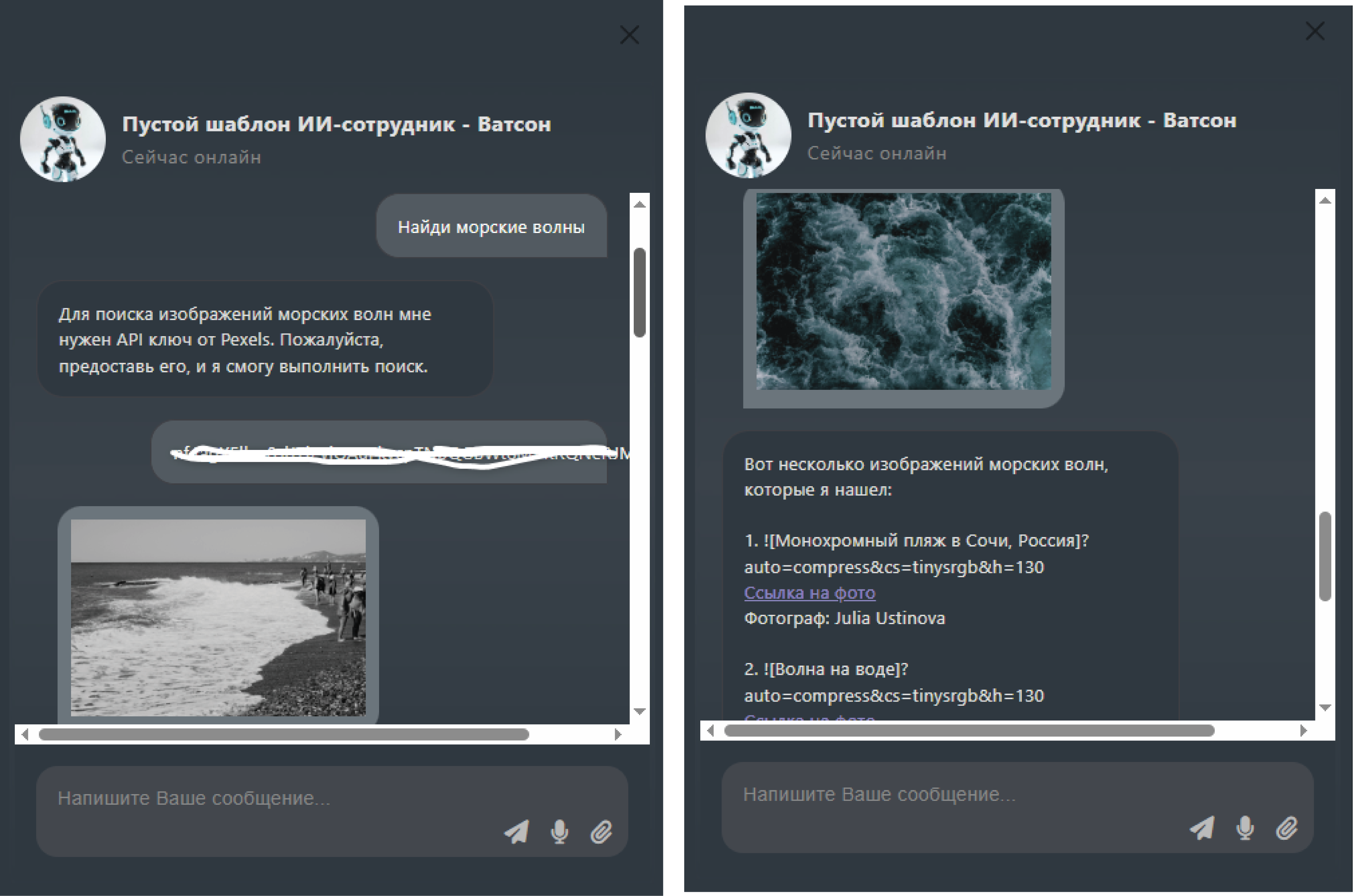
Task: Focus message input field in right chat
Action: point(1017,807)
